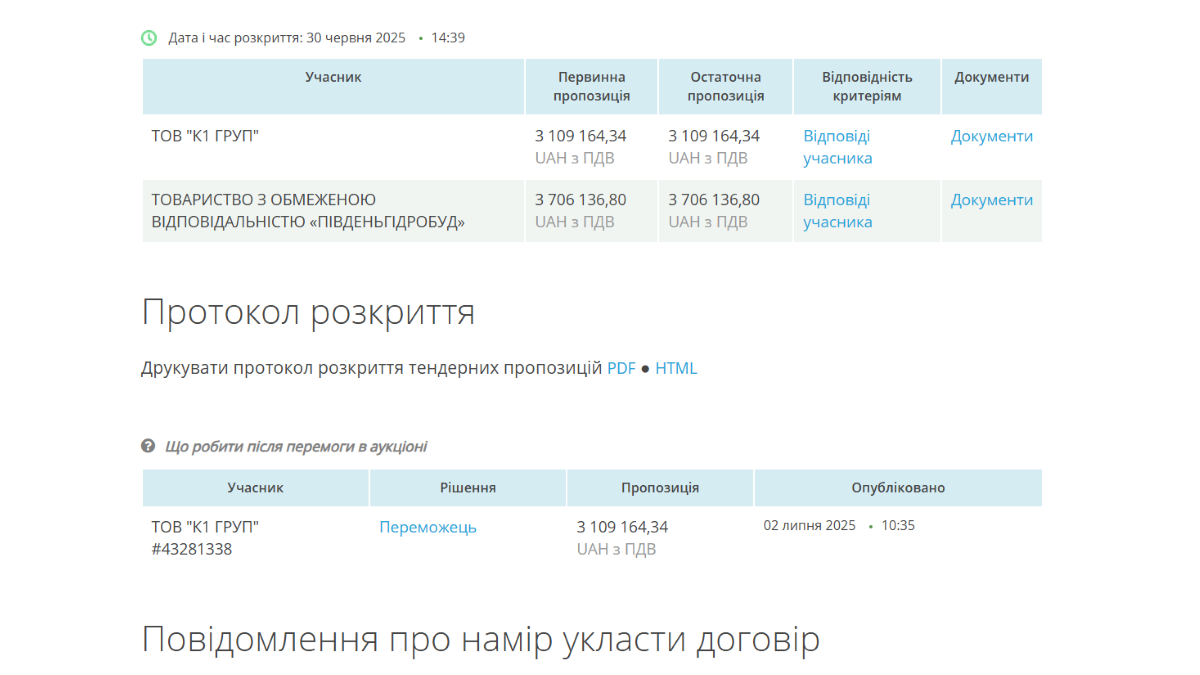Viewport: 1200px width, 675px height.
Task: Click Учасник header in the winner table
Action: point(256,488)
